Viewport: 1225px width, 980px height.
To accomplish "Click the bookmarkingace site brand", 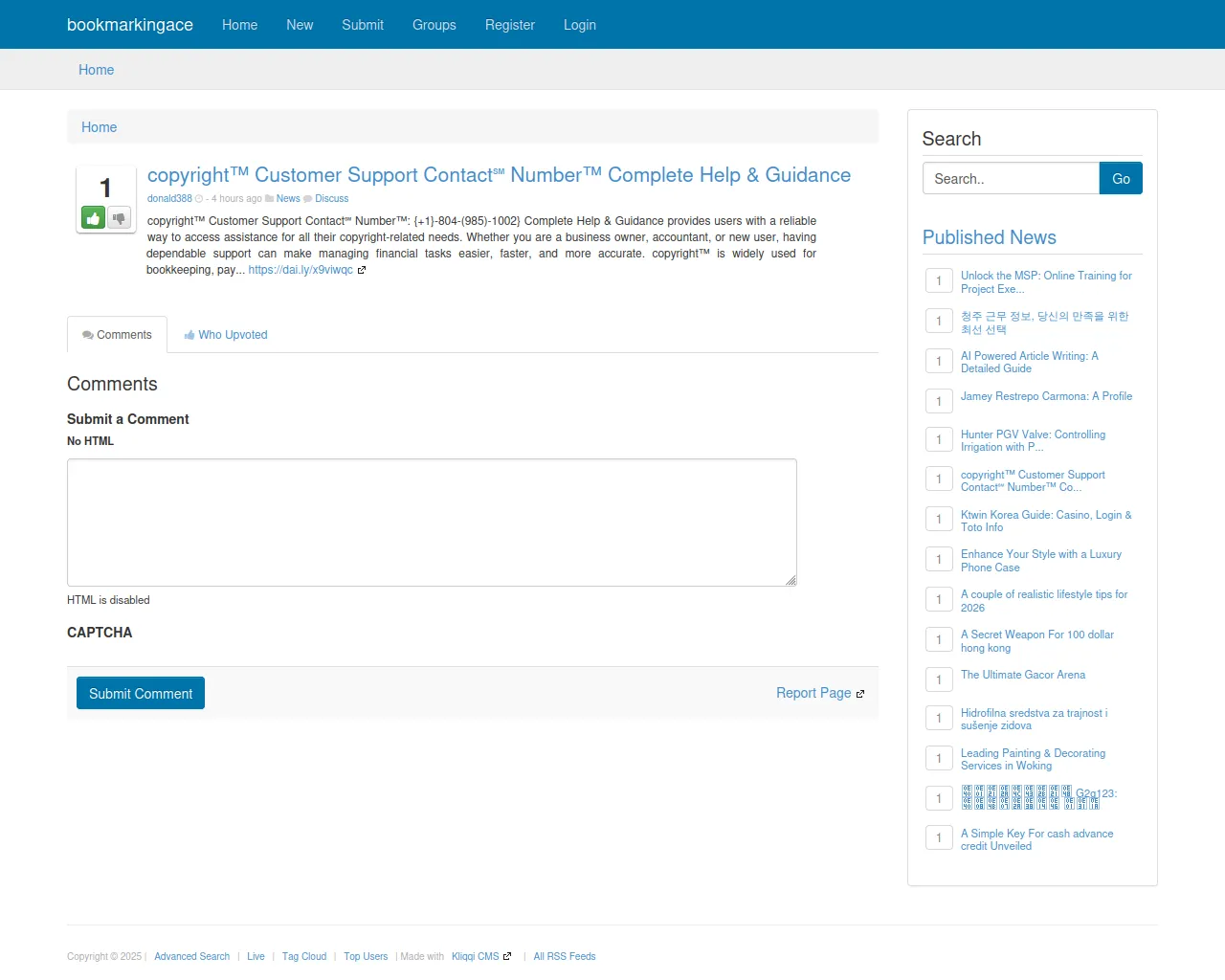I will point(130,25).
